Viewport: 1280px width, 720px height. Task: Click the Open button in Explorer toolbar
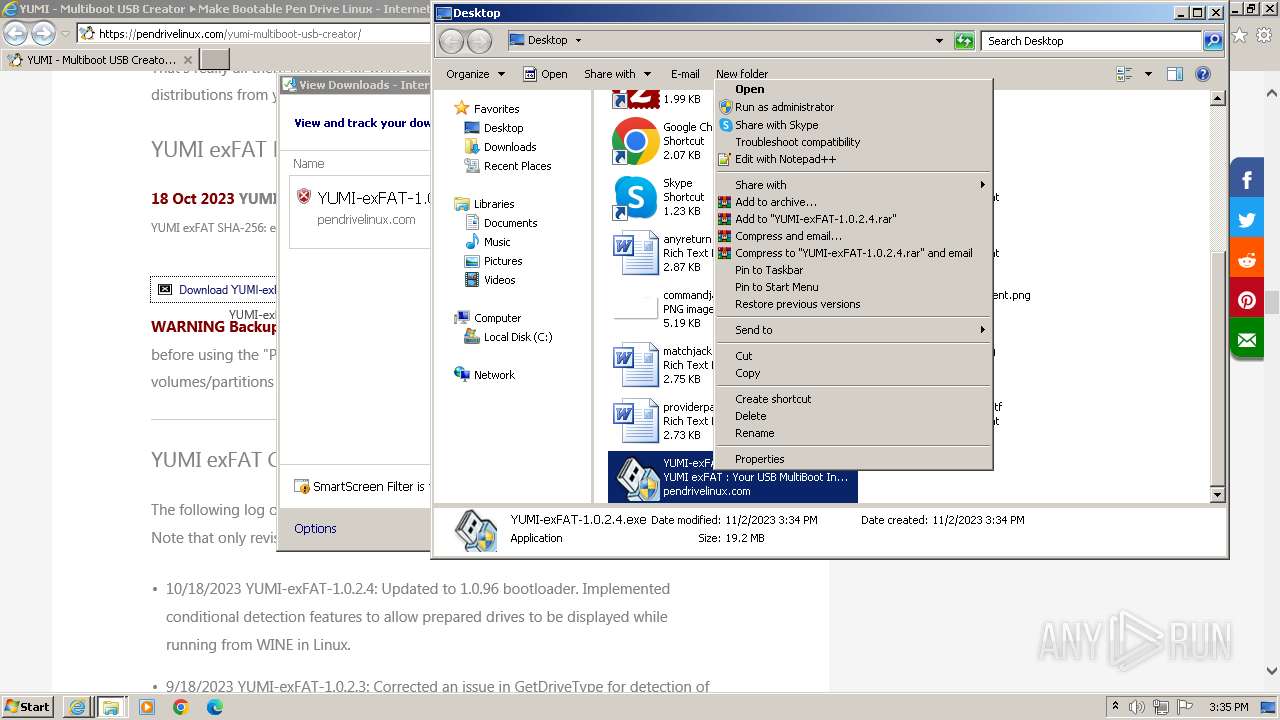pos(546,74)
